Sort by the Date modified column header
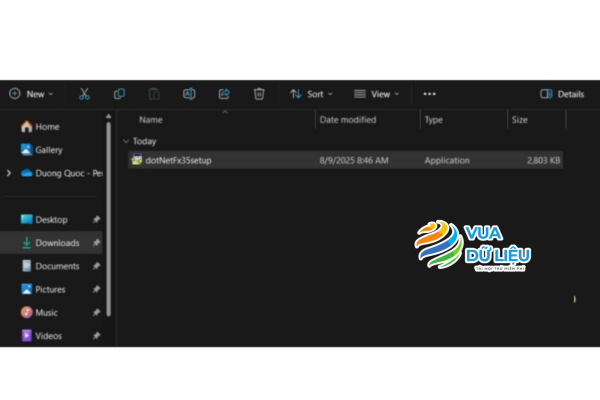The width and height of the screenshot is (600, 400). (347, 120)
